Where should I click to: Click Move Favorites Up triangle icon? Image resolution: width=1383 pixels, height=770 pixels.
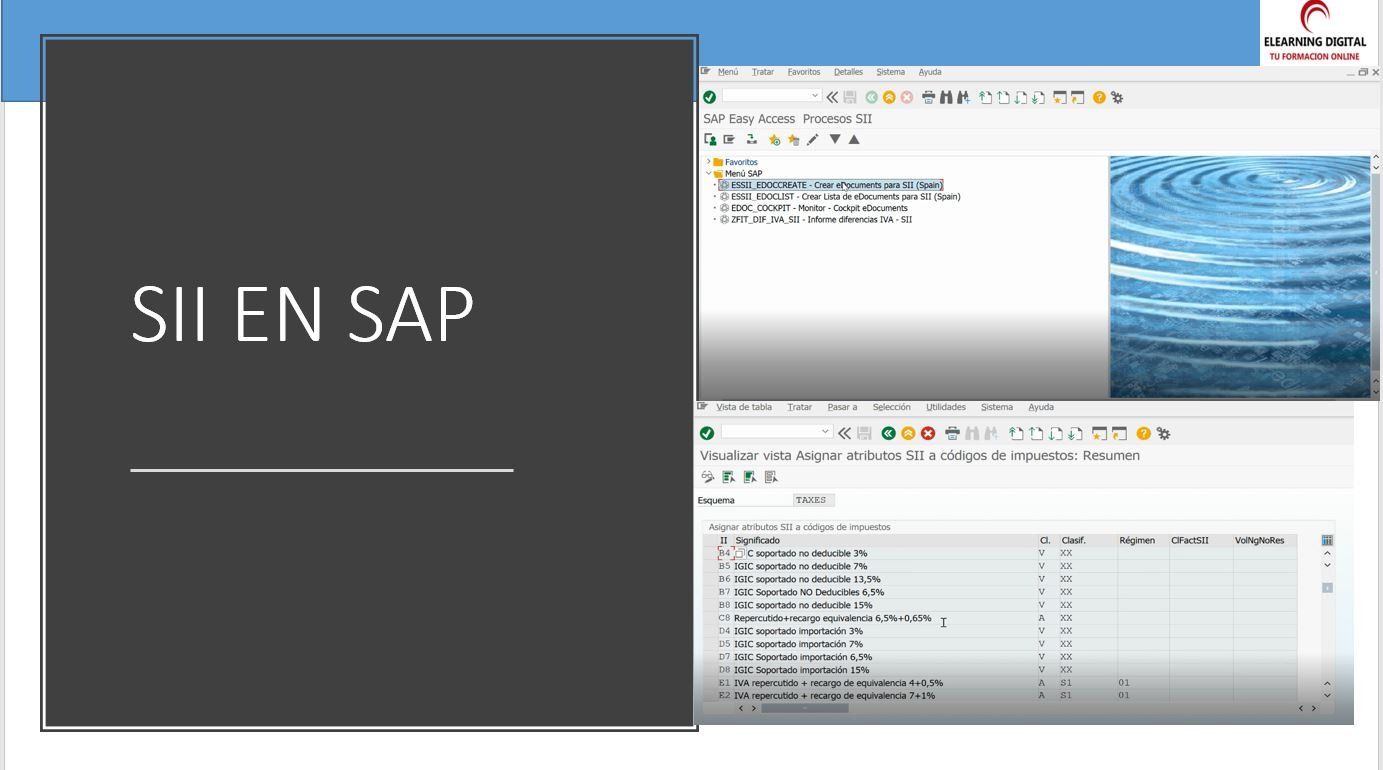[x=854, y=139]
